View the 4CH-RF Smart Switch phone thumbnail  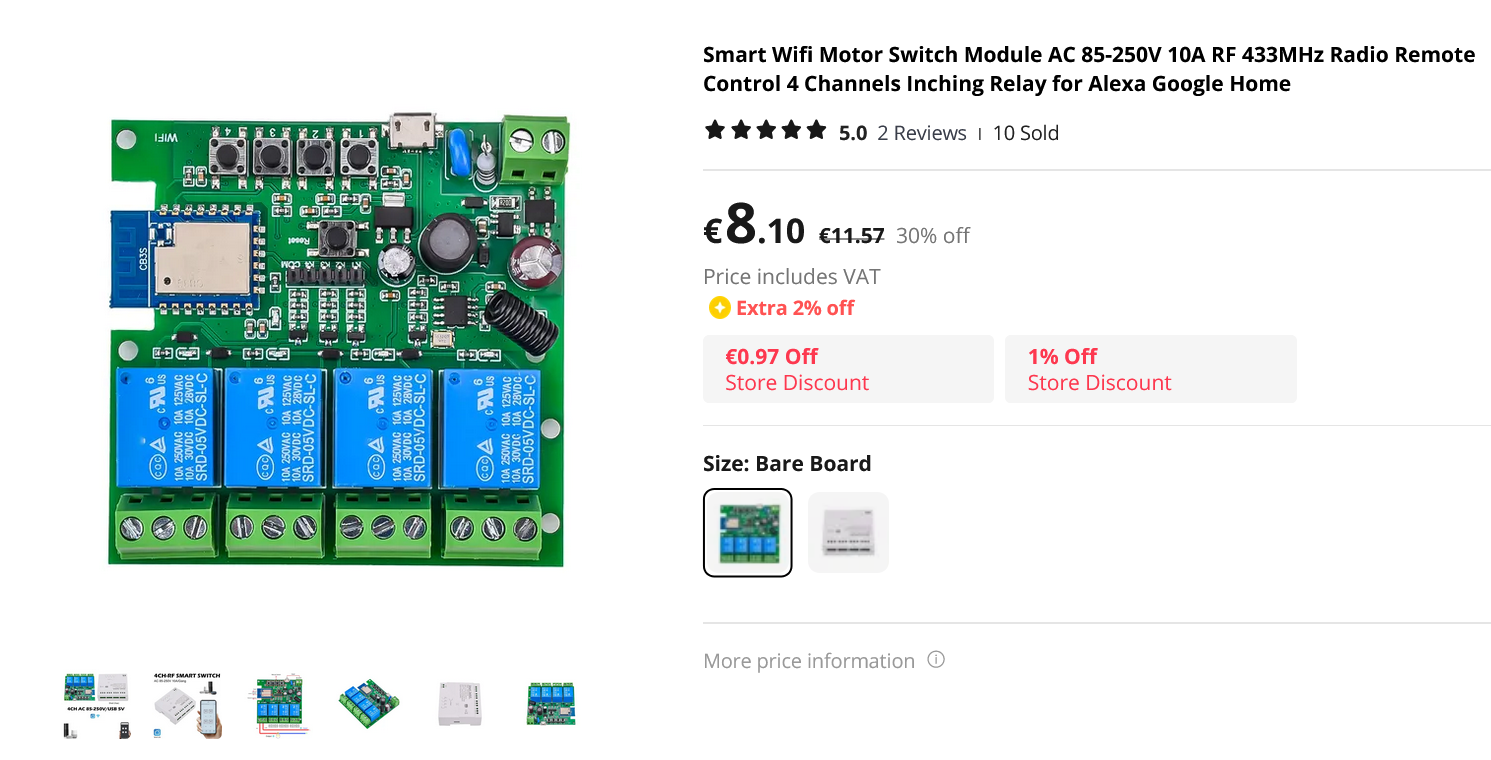click(x=187, y=705)
